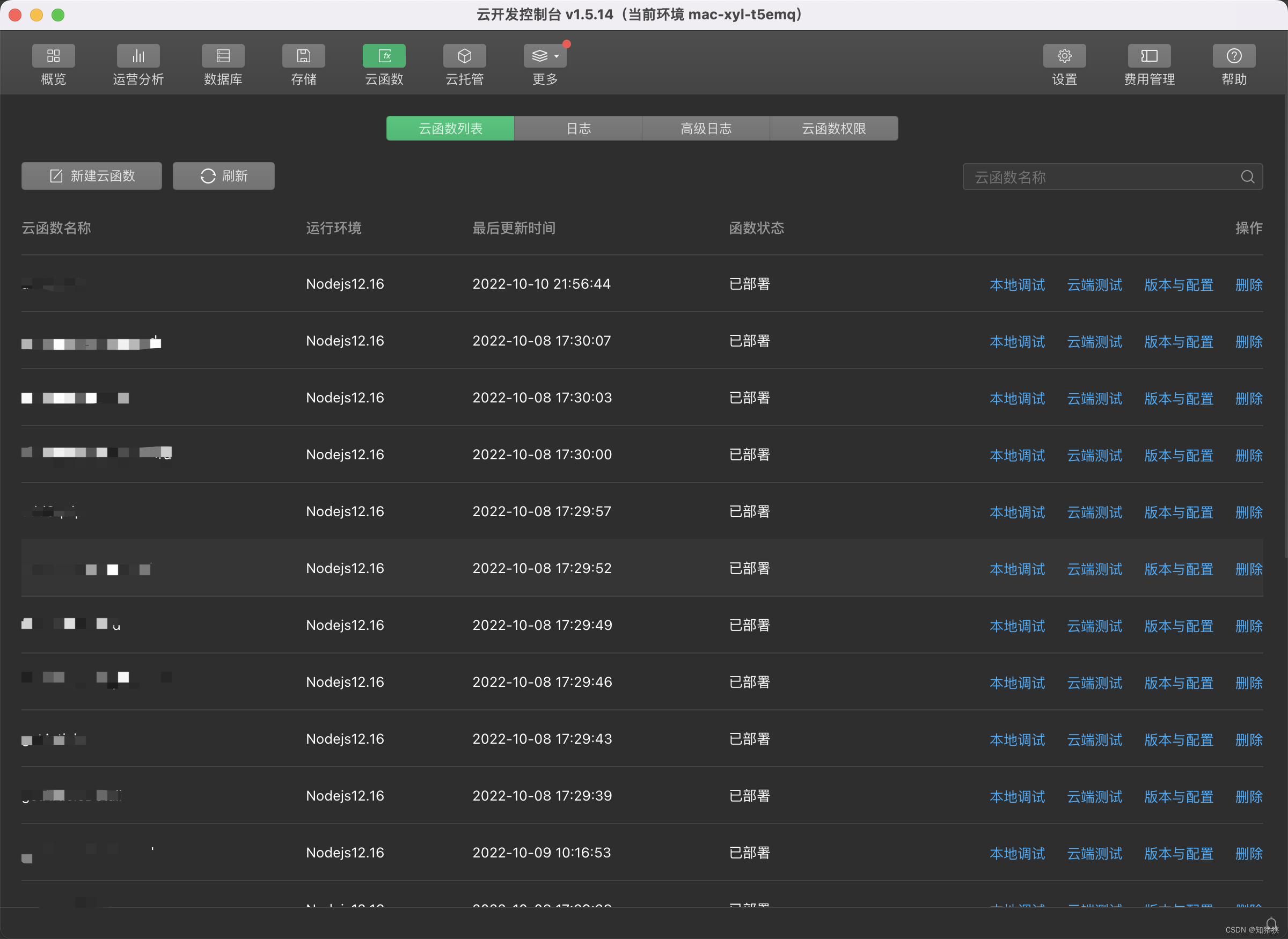Click 云端测试 for the 17:30:03 row
The height and width of the screenshot is (939, 1288).
(1094, 399)
